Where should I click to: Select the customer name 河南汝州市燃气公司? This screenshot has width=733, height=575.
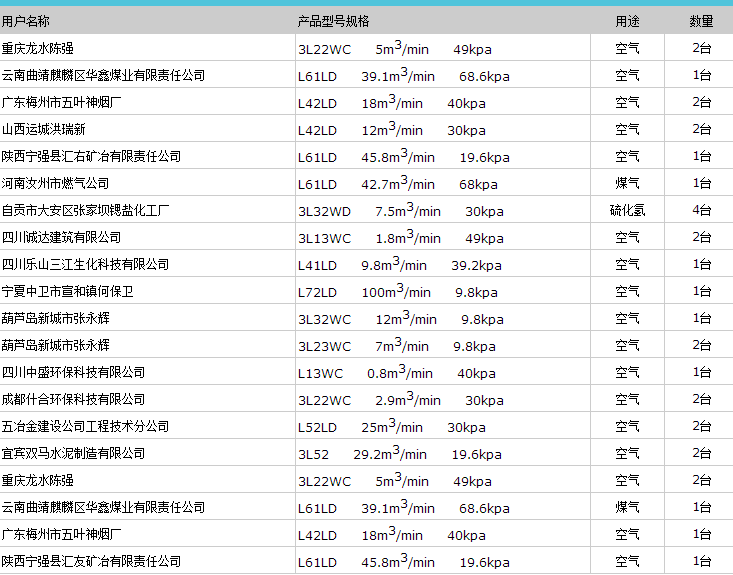click(55, 183)
